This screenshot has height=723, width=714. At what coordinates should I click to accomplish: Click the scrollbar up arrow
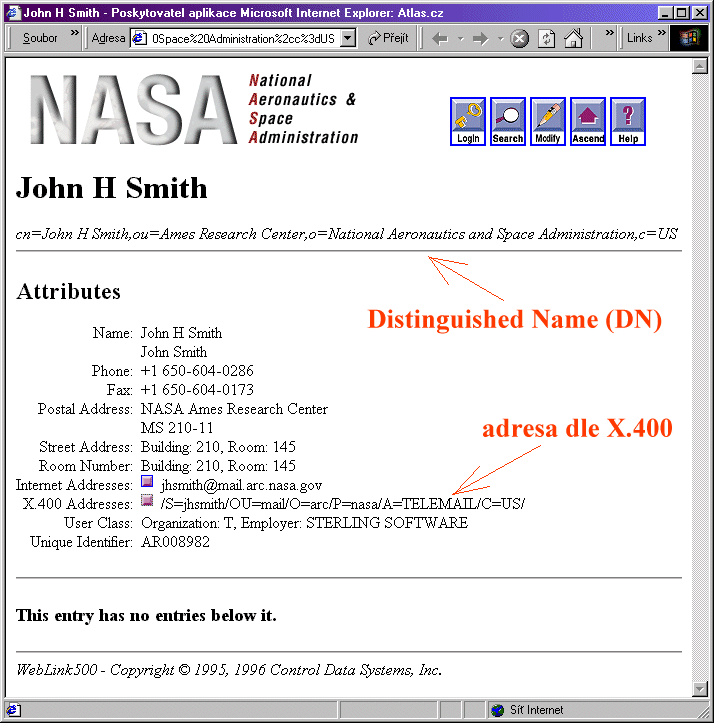pyautogui.click(x=700, y=66)
